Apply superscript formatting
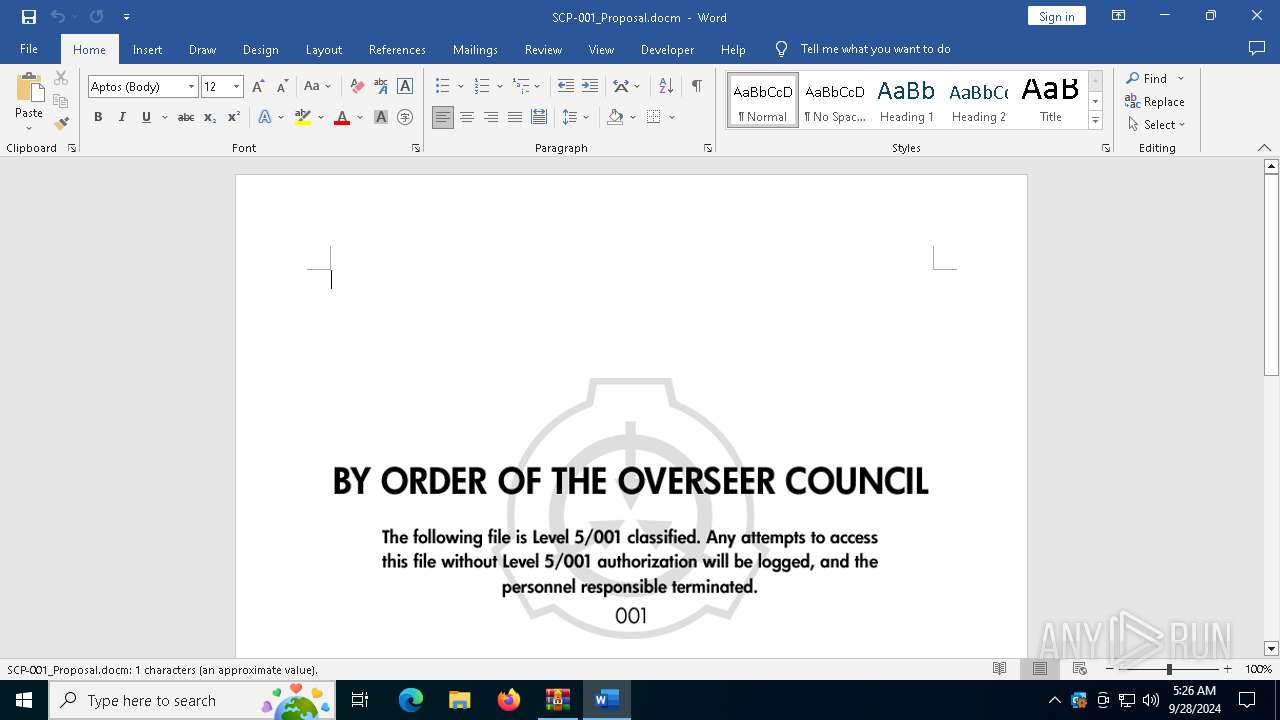The image size is (1280, 720). point(234,117)
